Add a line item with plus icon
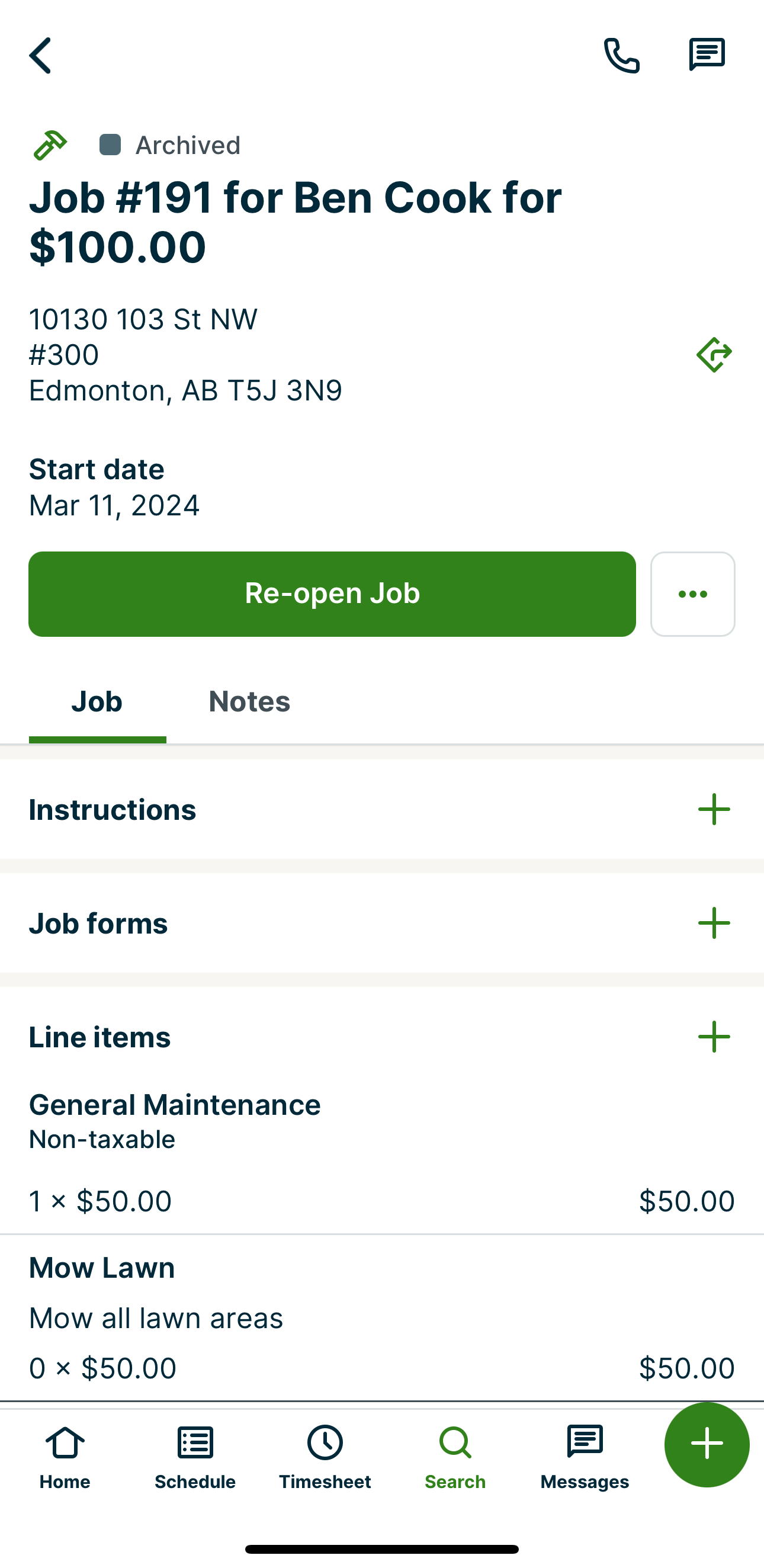 (x=714, y=1037)
